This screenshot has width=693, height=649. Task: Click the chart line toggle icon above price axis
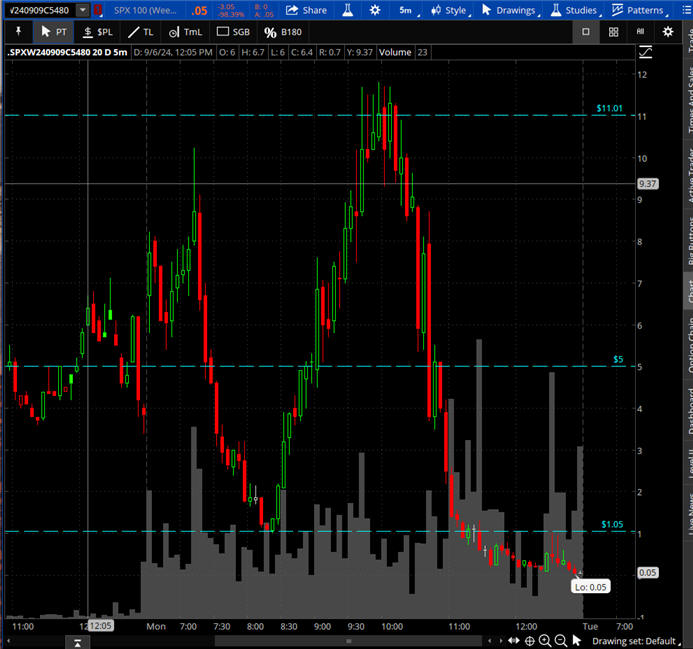(646, 52)
